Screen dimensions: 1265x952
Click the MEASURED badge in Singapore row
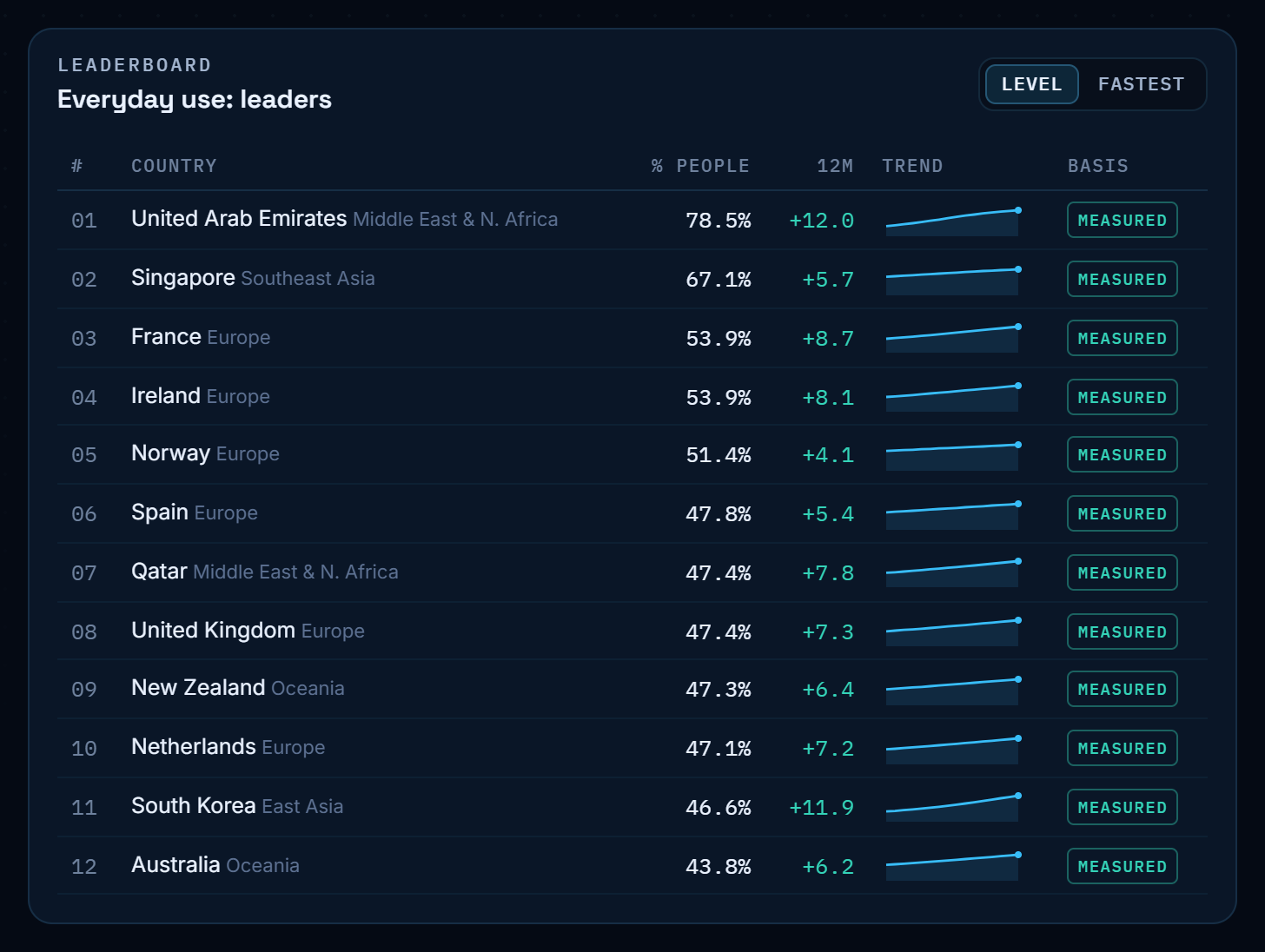[x=1122, y=279]
